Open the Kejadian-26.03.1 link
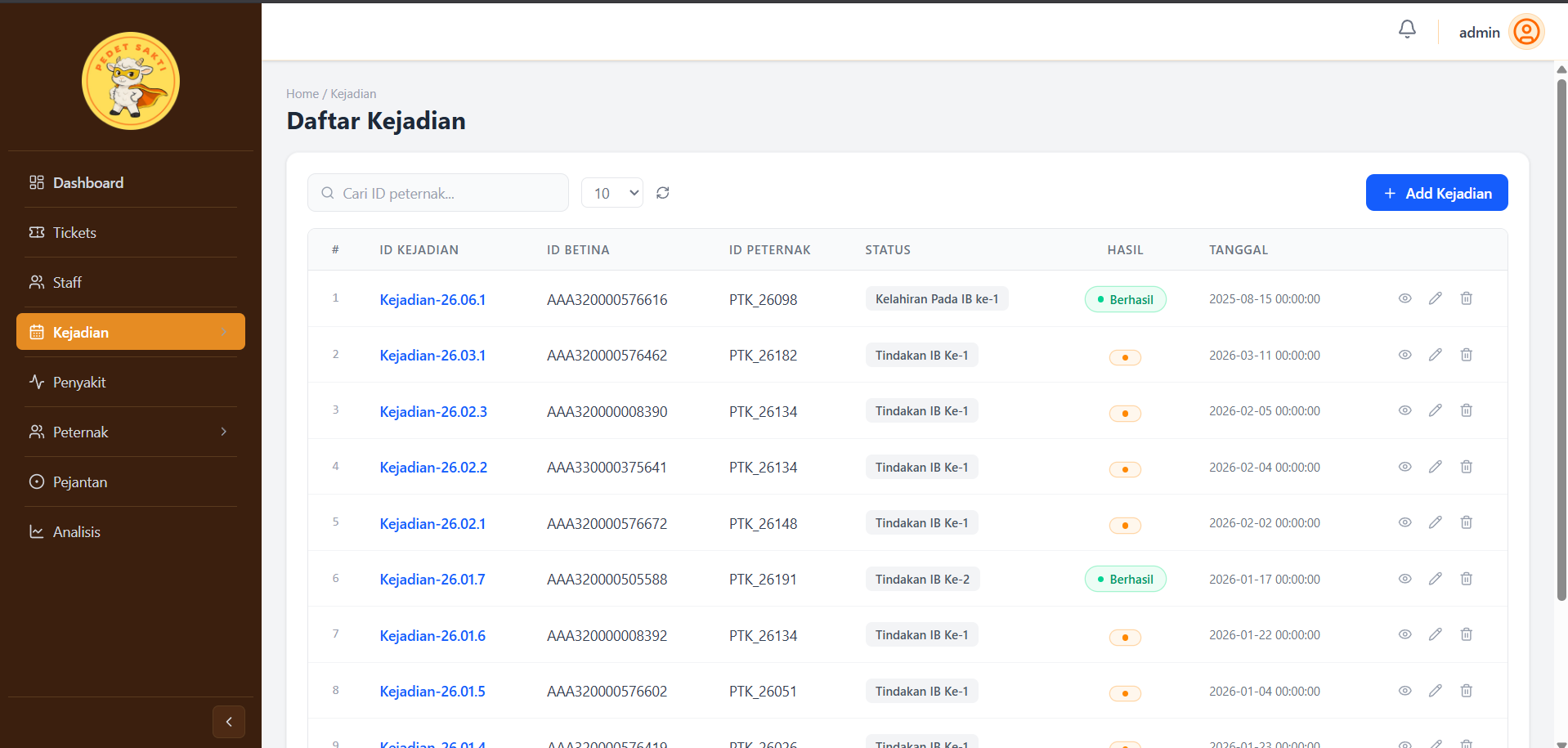 (x=432, y=356)
